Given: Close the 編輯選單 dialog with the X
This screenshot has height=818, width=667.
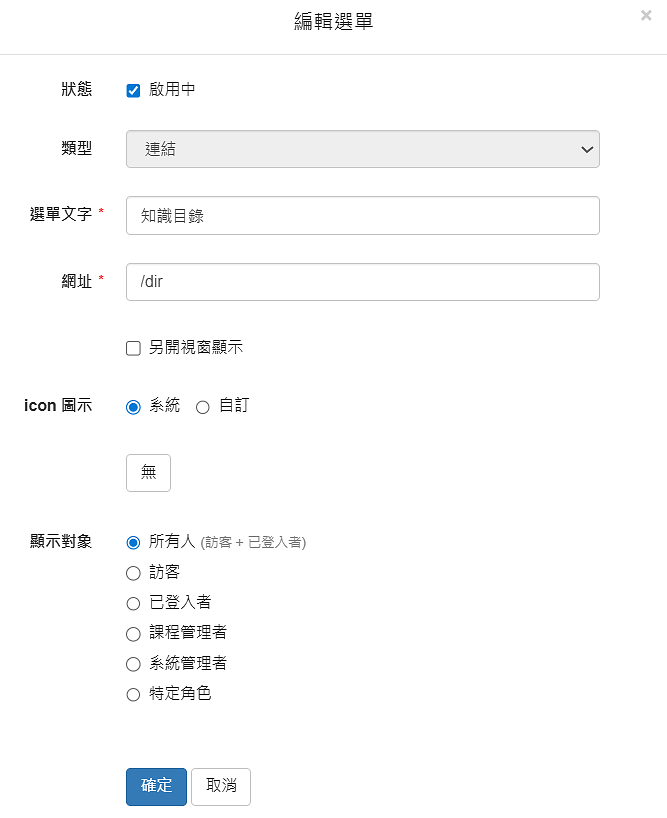Looking at the screenshot, I should 646,15.
